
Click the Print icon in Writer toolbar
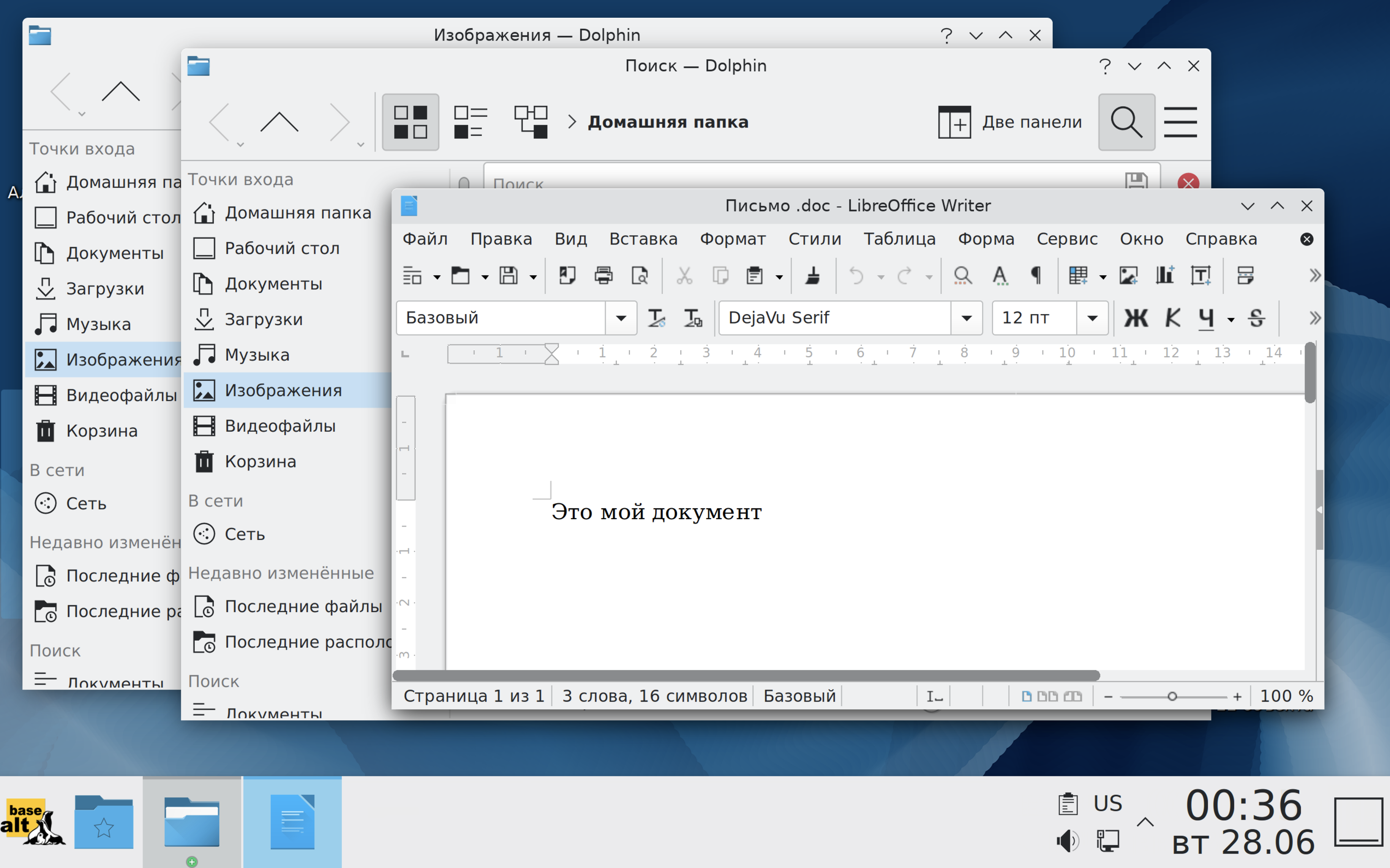pos(603,276)
